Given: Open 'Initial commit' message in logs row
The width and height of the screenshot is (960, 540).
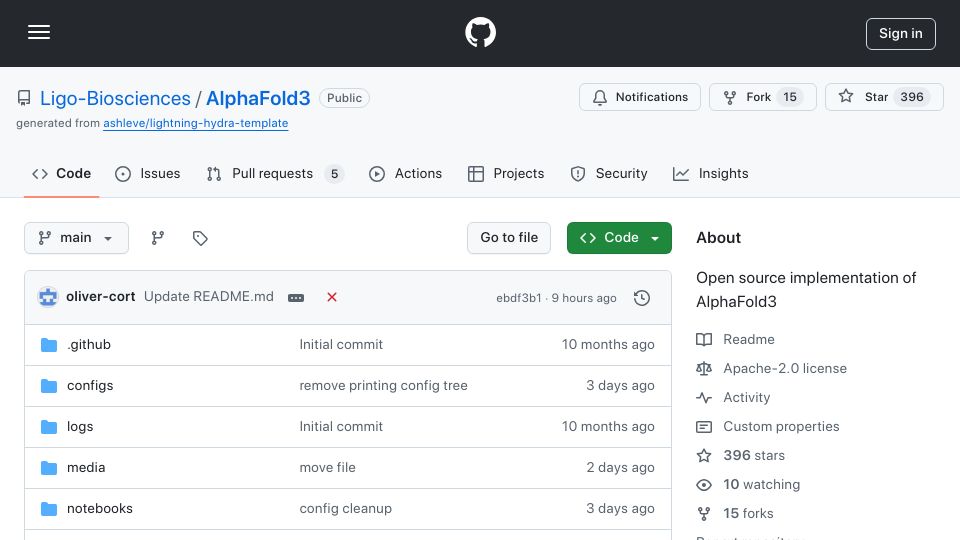Looking at the screenshot, I should pos(341,427).
